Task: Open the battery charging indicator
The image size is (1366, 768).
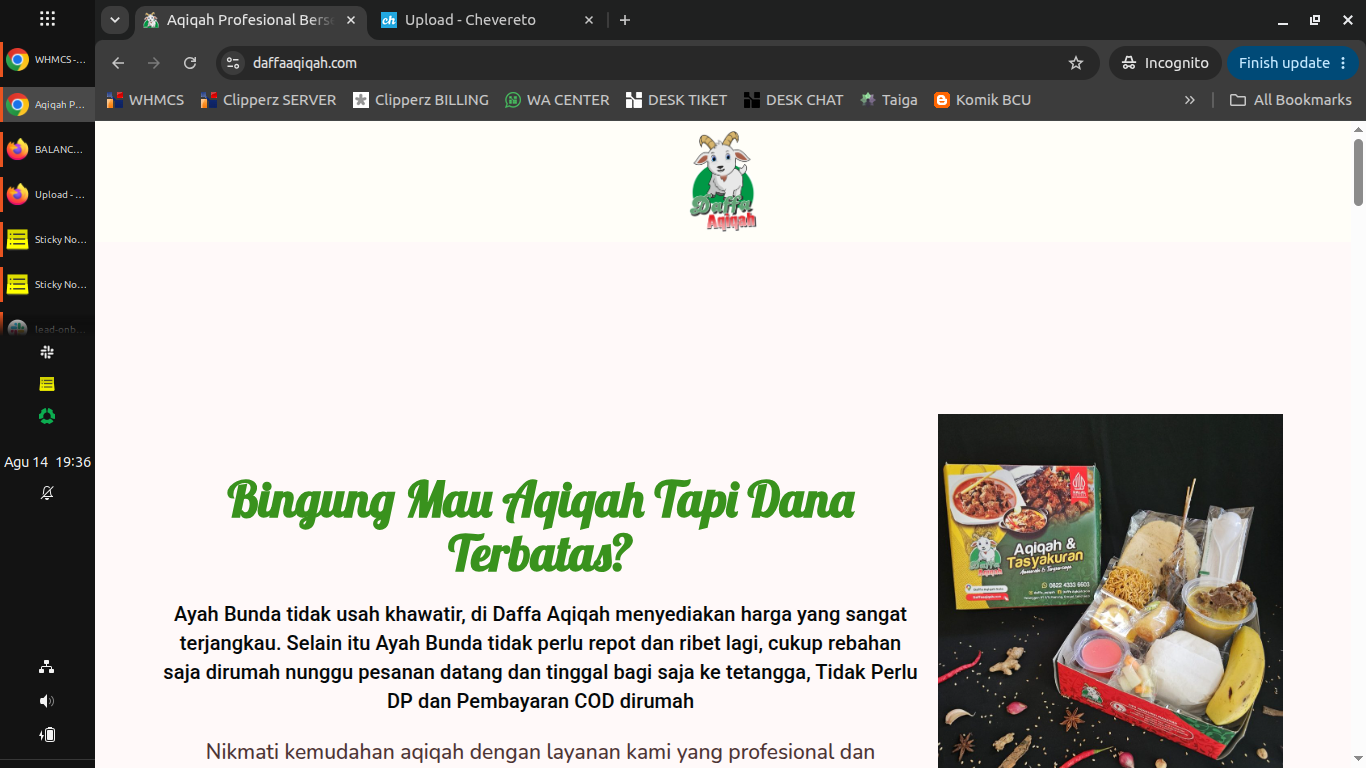Action: (47, 735)
